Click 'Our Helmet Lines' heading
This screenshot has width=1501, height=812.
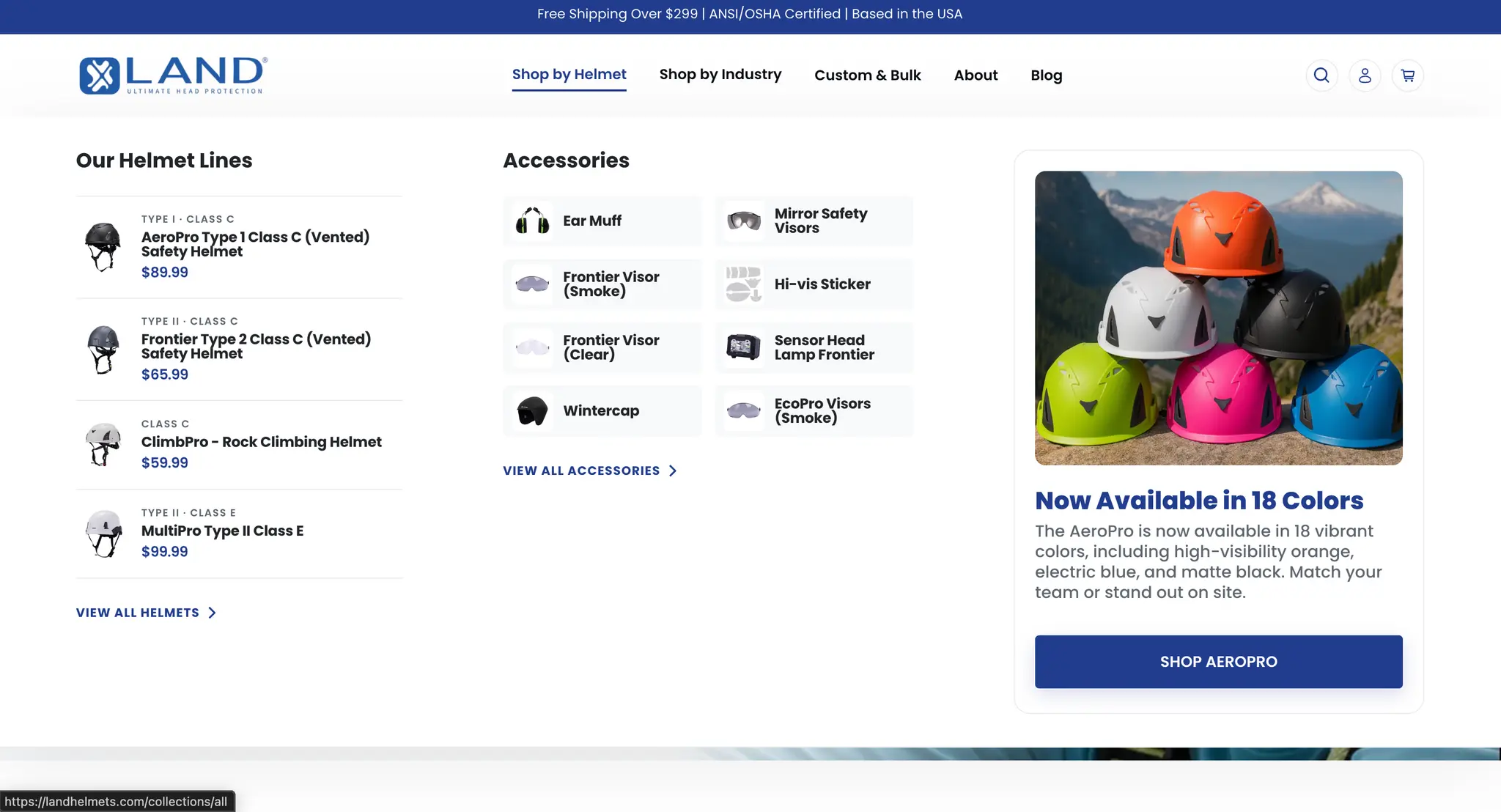click(164, 160)
